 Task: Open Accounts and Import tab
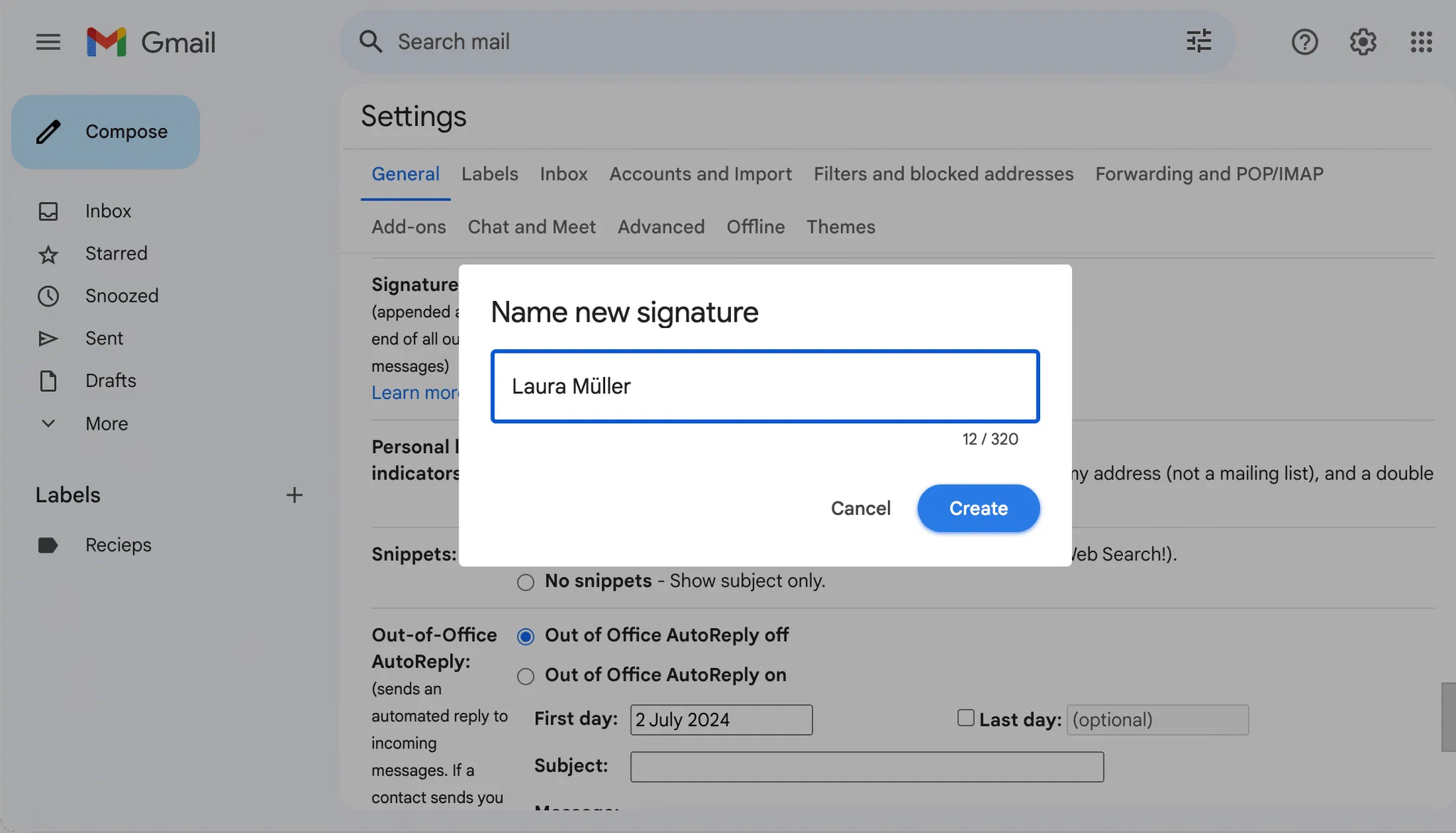point(700,174)
